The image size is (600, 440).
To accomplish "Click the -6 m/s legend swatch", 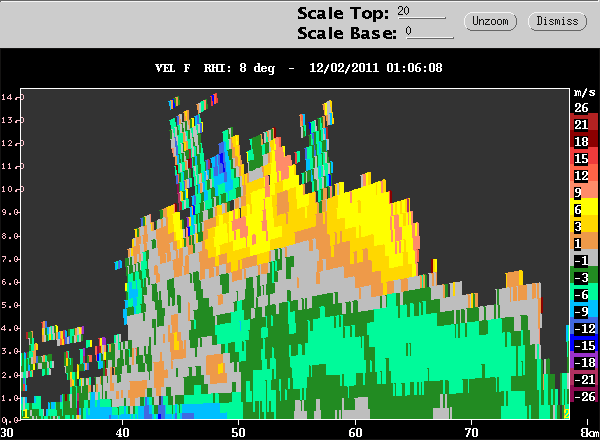I will (x=580, y=294).
